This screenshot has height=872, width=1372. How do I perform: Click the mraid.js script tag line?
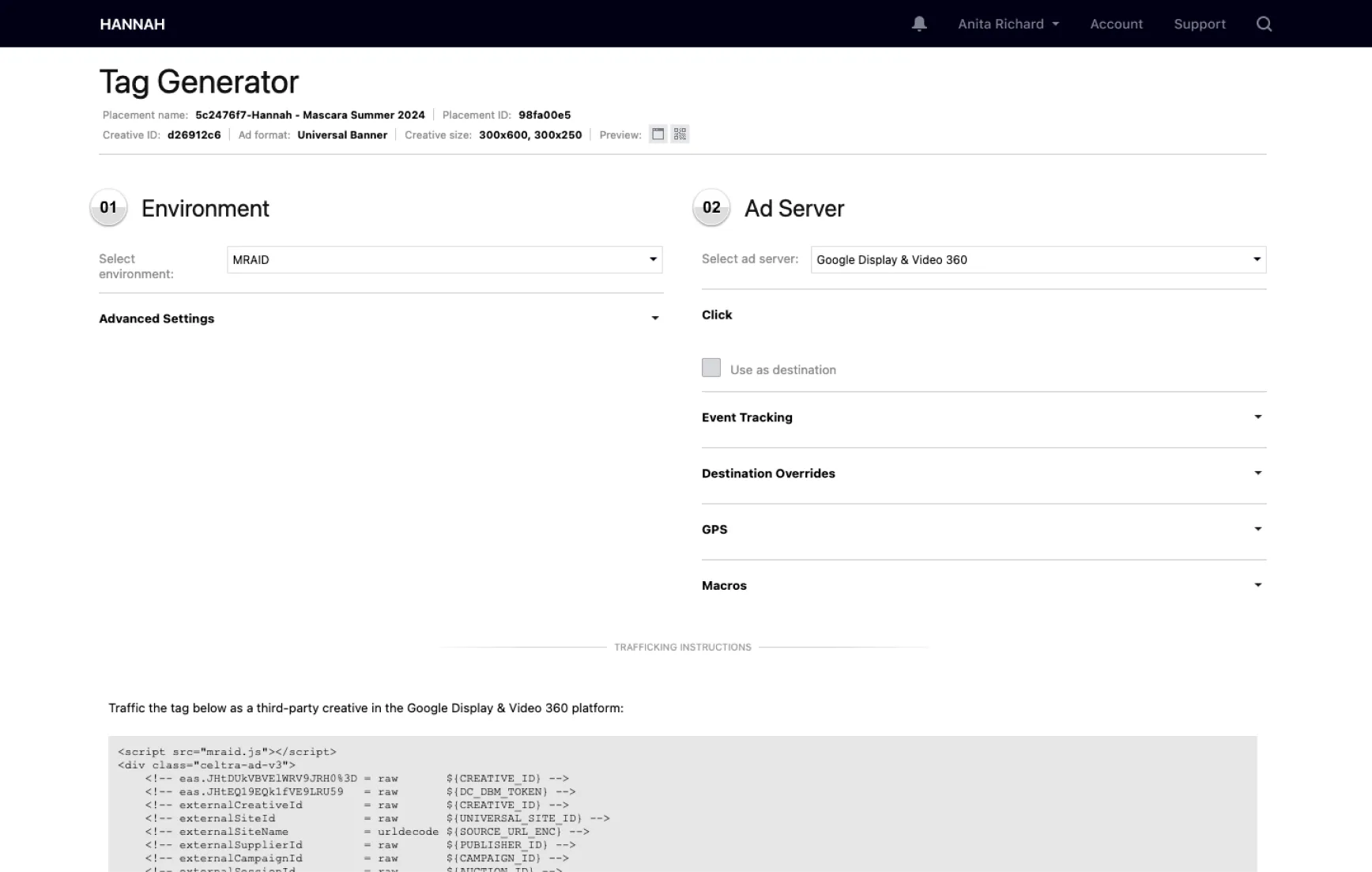pyautogui.click(x=227, y=752)
